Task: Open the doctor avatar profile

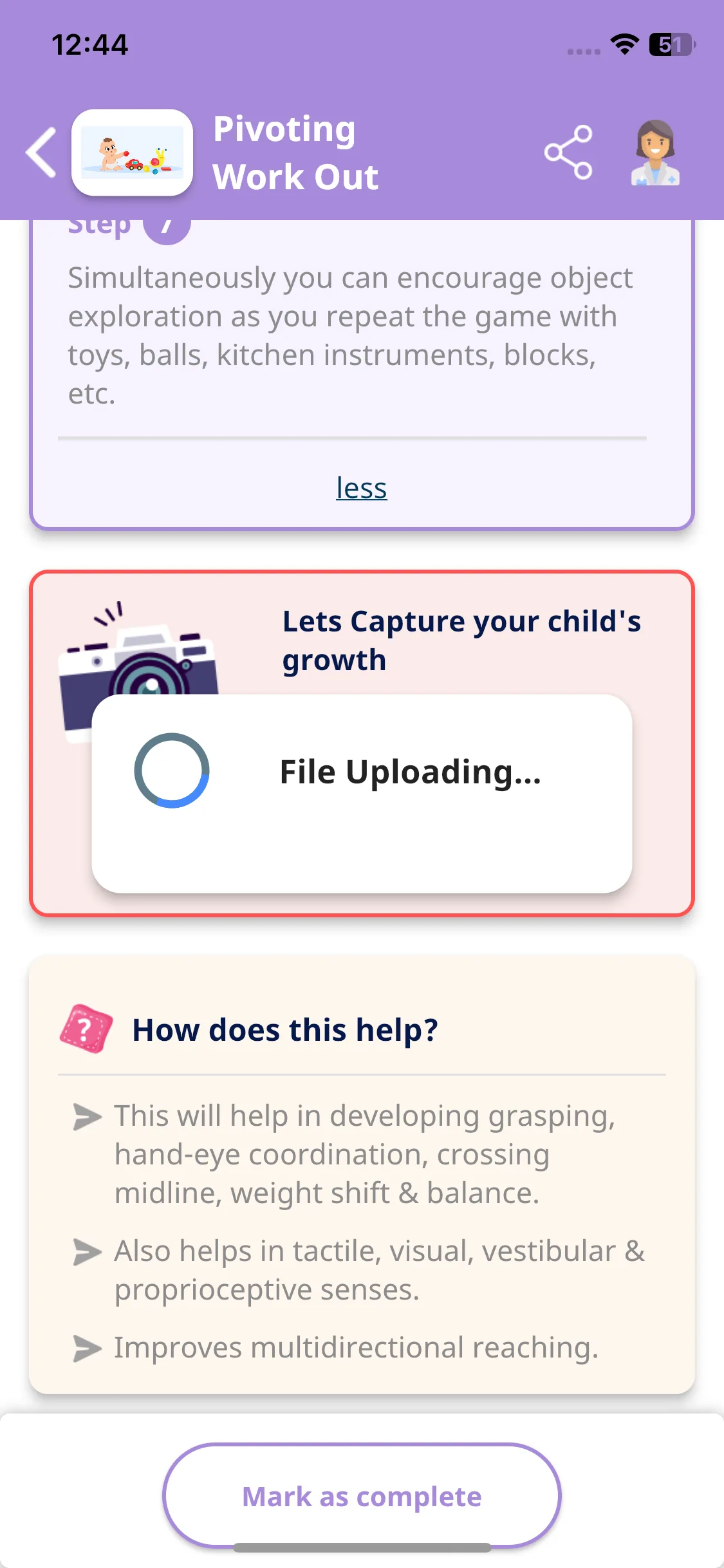Action: tap(655, 153)
